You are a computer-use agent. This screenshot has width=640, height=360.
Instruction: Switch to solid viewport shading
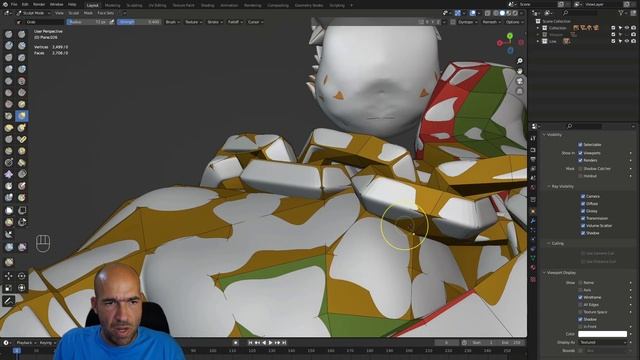coord(502,13)
